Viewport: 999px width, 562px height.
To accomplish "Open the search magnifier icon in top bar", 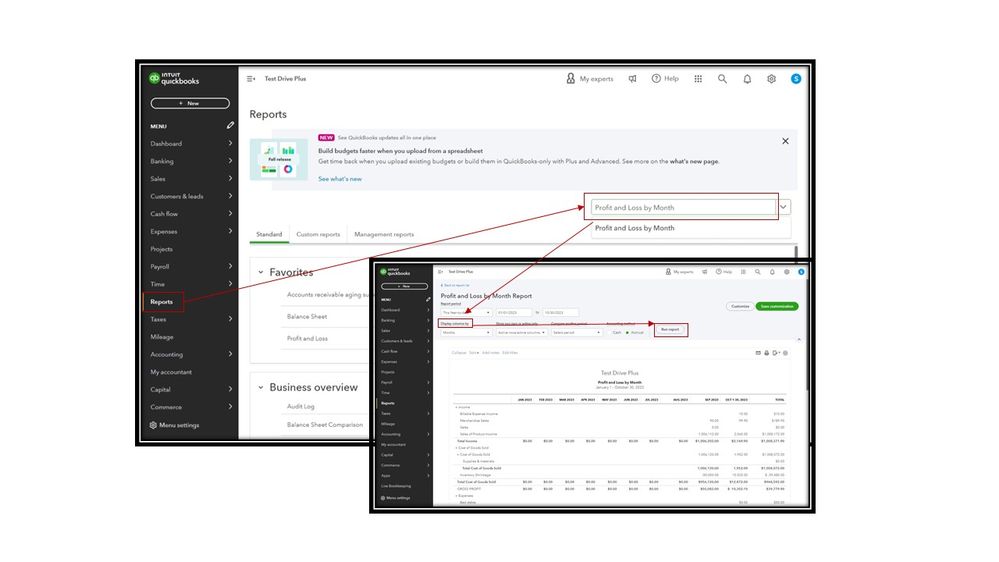I will [x=722, y=79].
